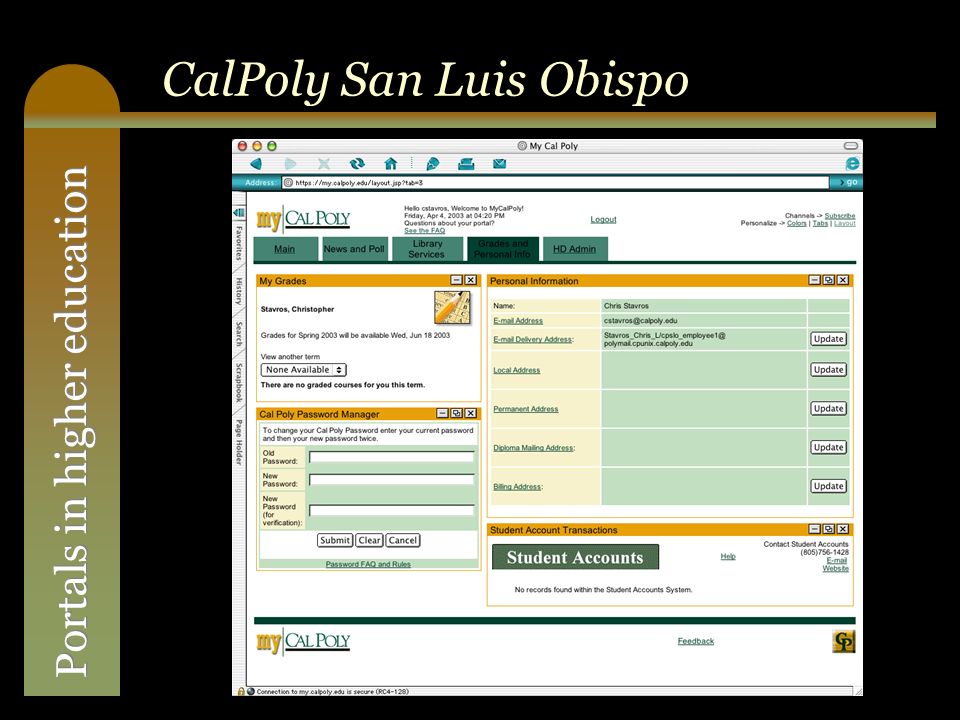Click the CP logo icon in footer

click(x=844, y=642)
